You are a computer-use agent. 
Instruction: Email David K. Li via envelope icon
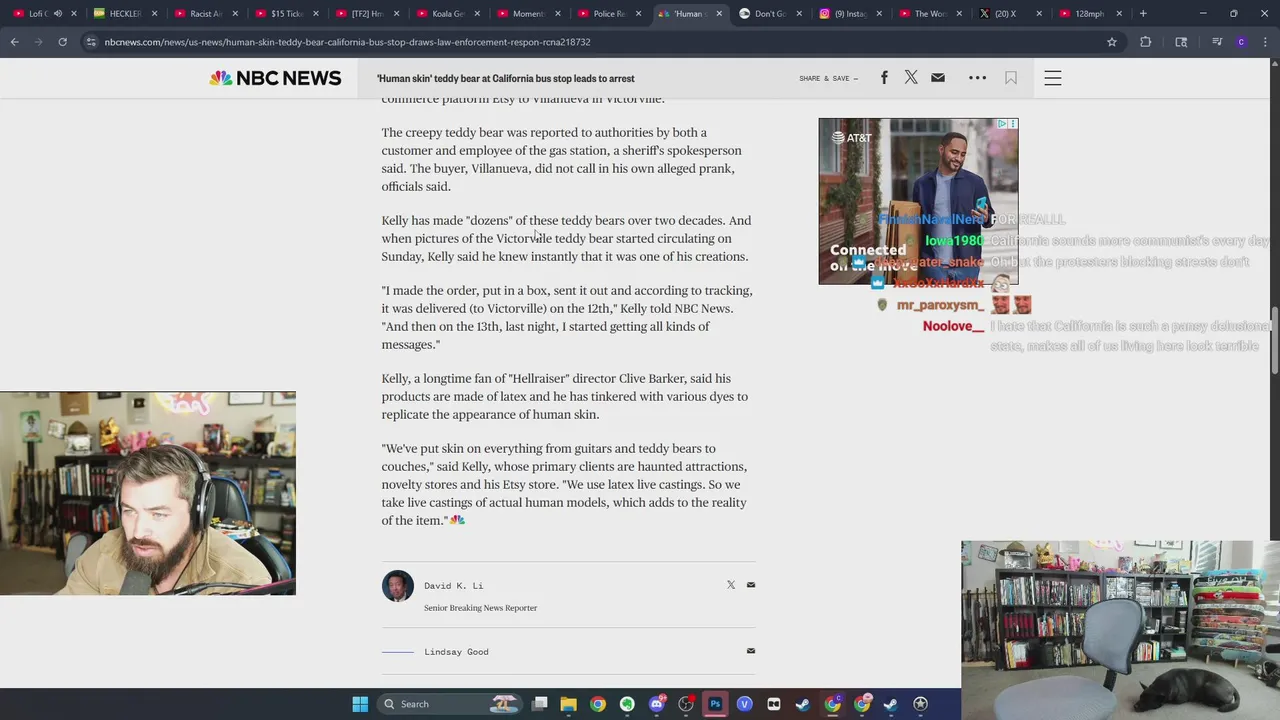point(751,585)
